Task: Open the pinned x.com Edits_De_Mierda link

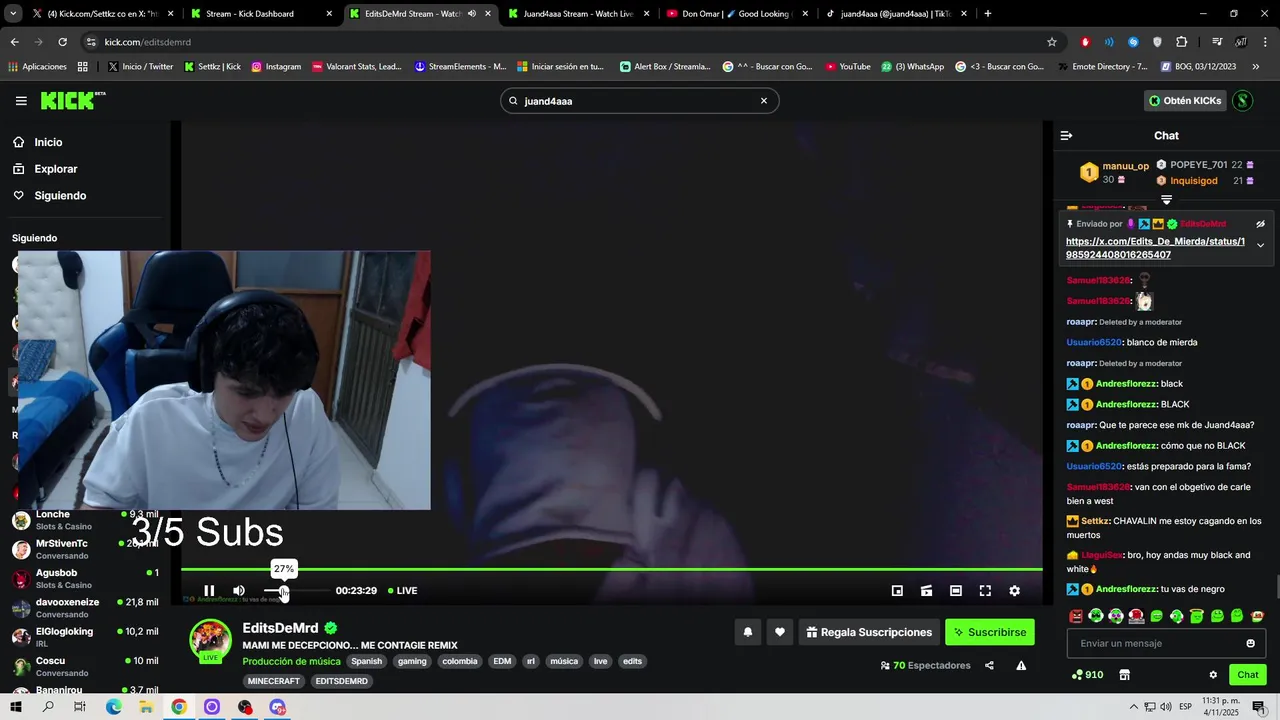Action: [1155, 248]
